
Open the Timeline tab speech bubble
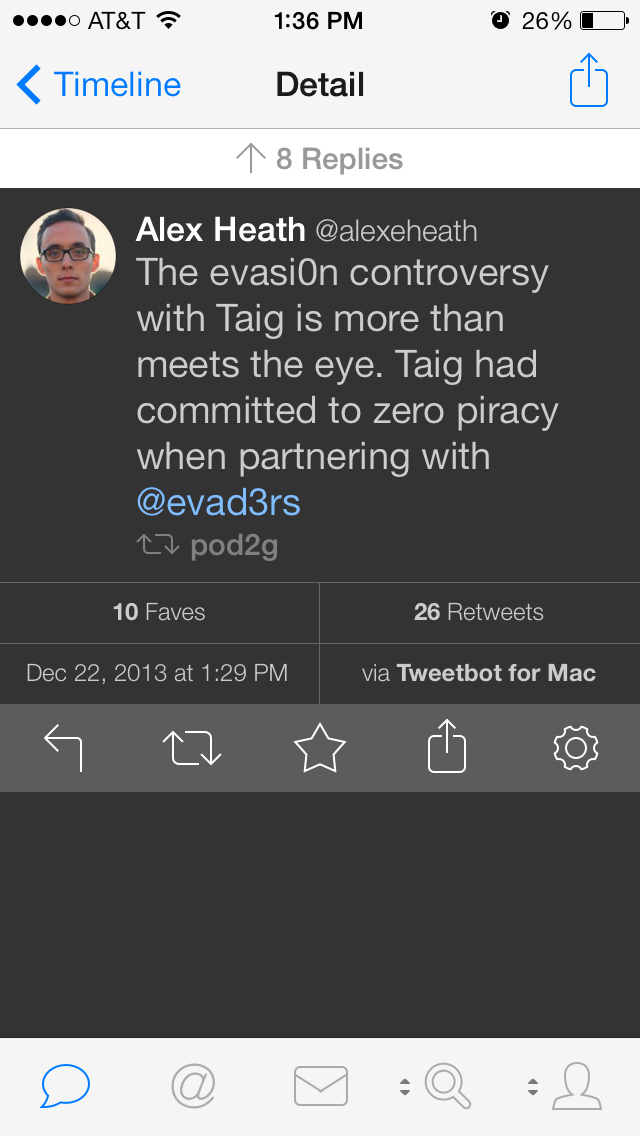coord(65,1085)
